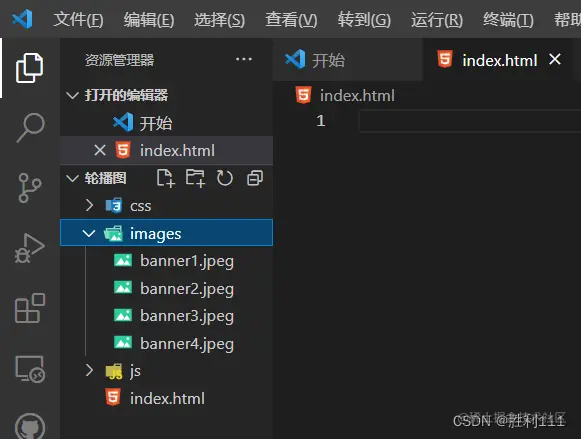Switch to the 开始 editor tab

[x=348, y=60]
